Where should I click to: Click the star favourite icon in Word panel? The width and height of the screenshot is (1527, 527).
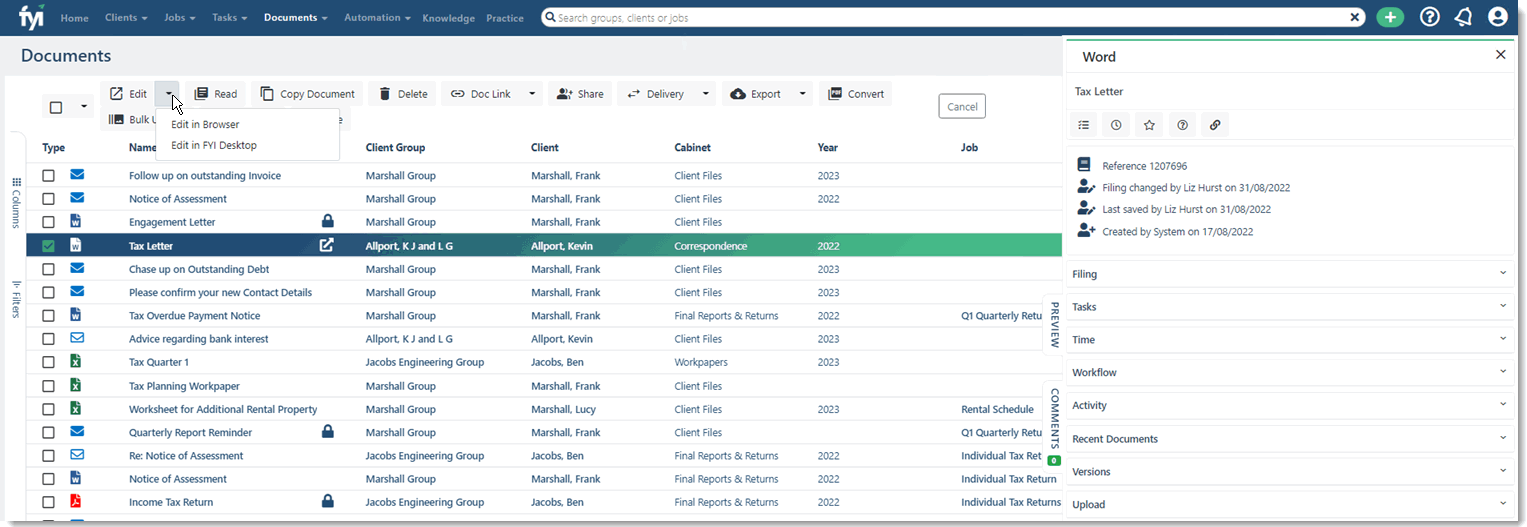tap(1149, 125)
